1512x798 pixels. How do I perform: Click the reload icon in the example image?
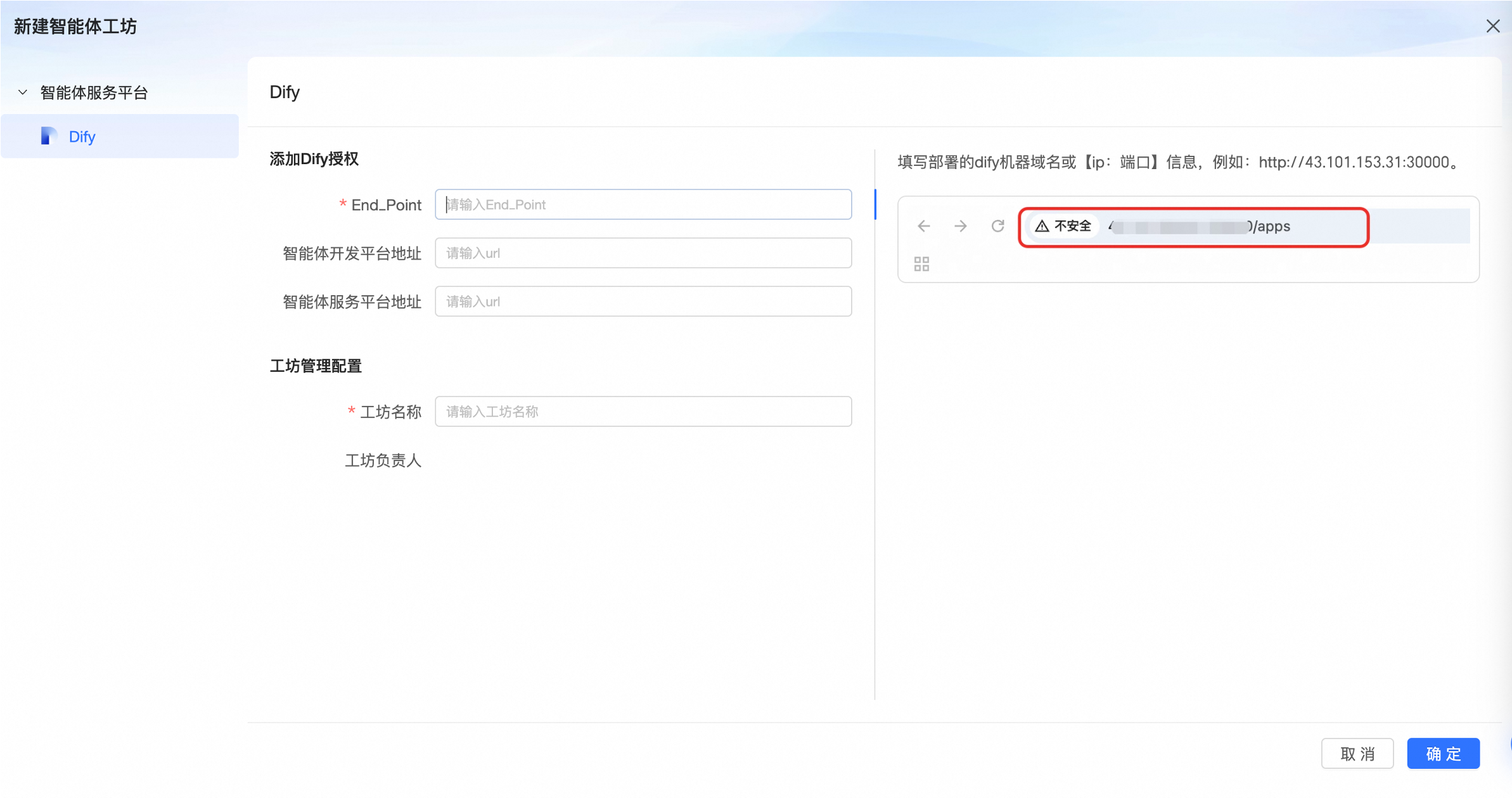(x=998, y=226)
